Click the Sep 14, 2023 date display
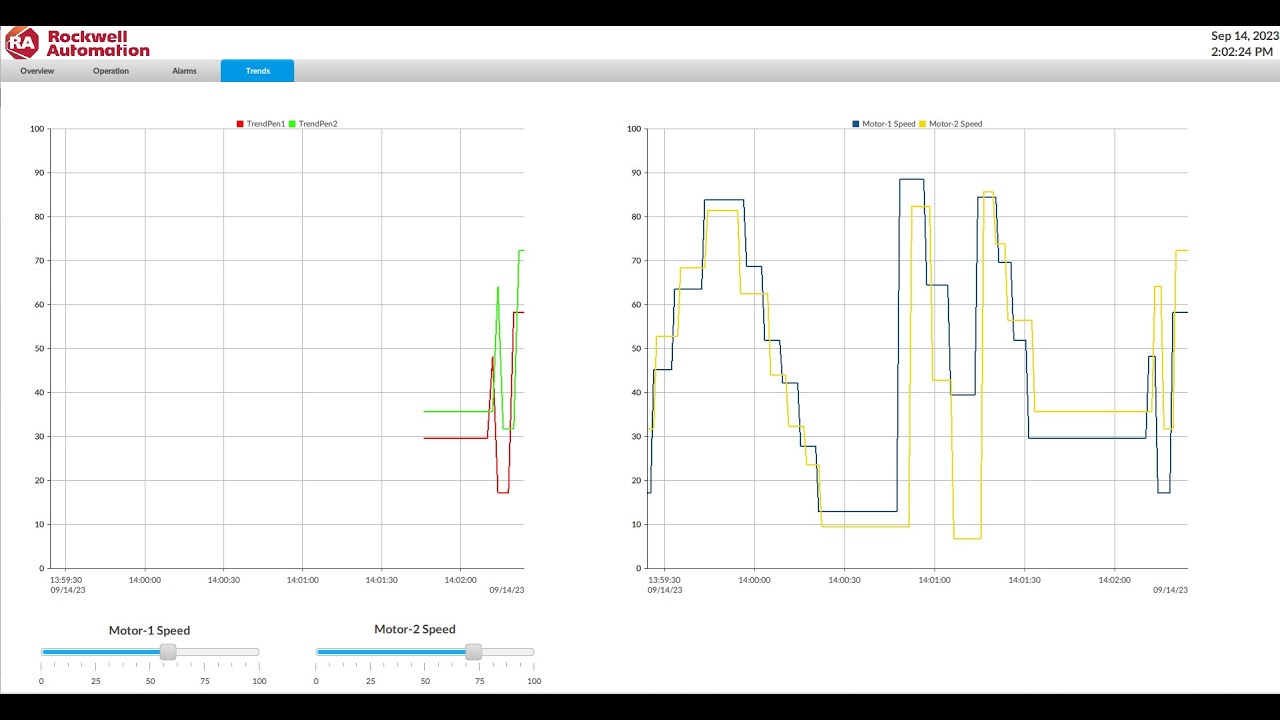 pyautogui.click(x=1245, y=36)
